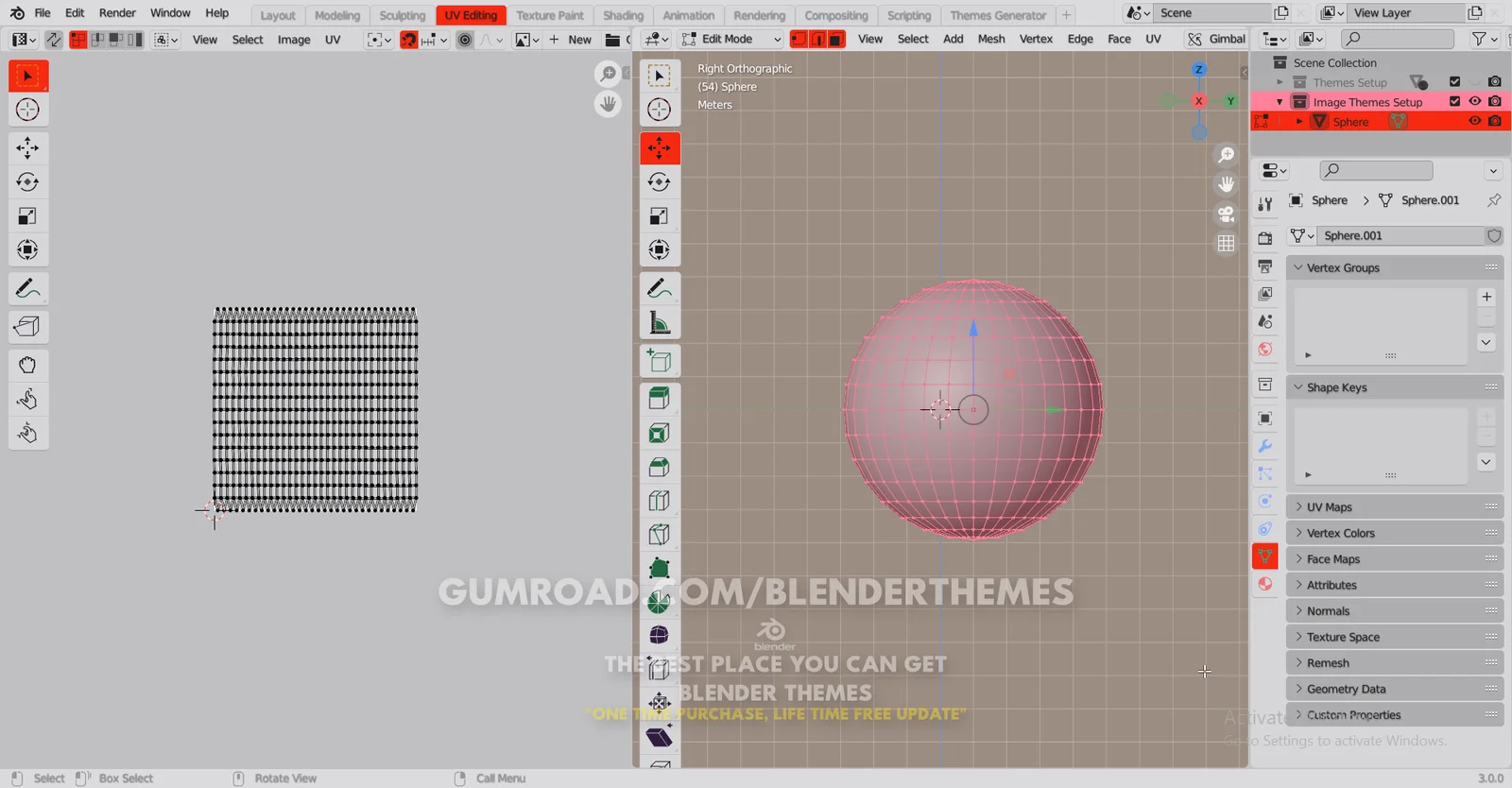
Task: Toggle camera view in the 3D viewport
Action: pyautogui.click(x=1226, y=214)
